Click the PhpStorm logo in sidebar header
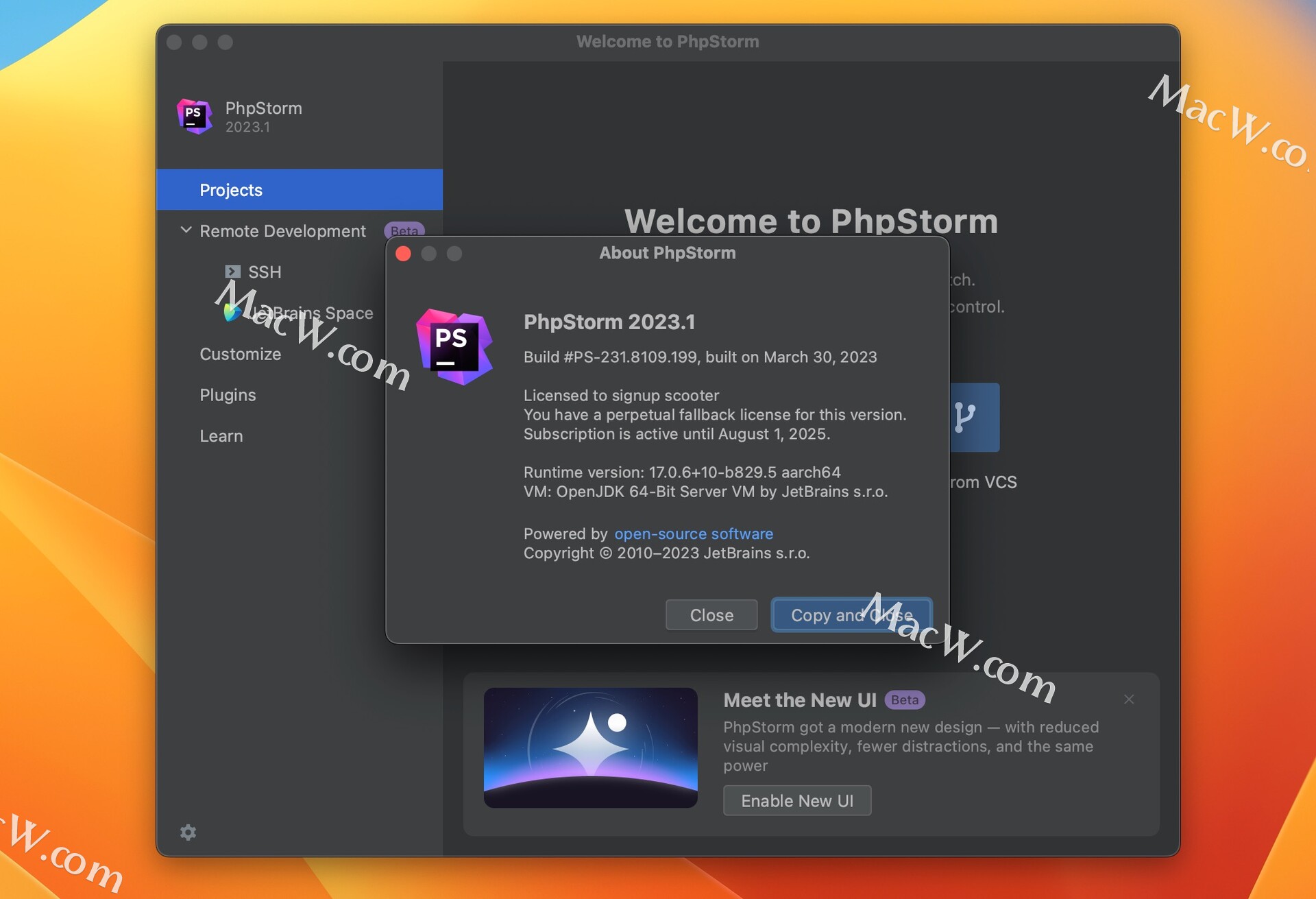Image resolution: width=1316 pixels, height=899 pixels. click(x=194, y=116)
